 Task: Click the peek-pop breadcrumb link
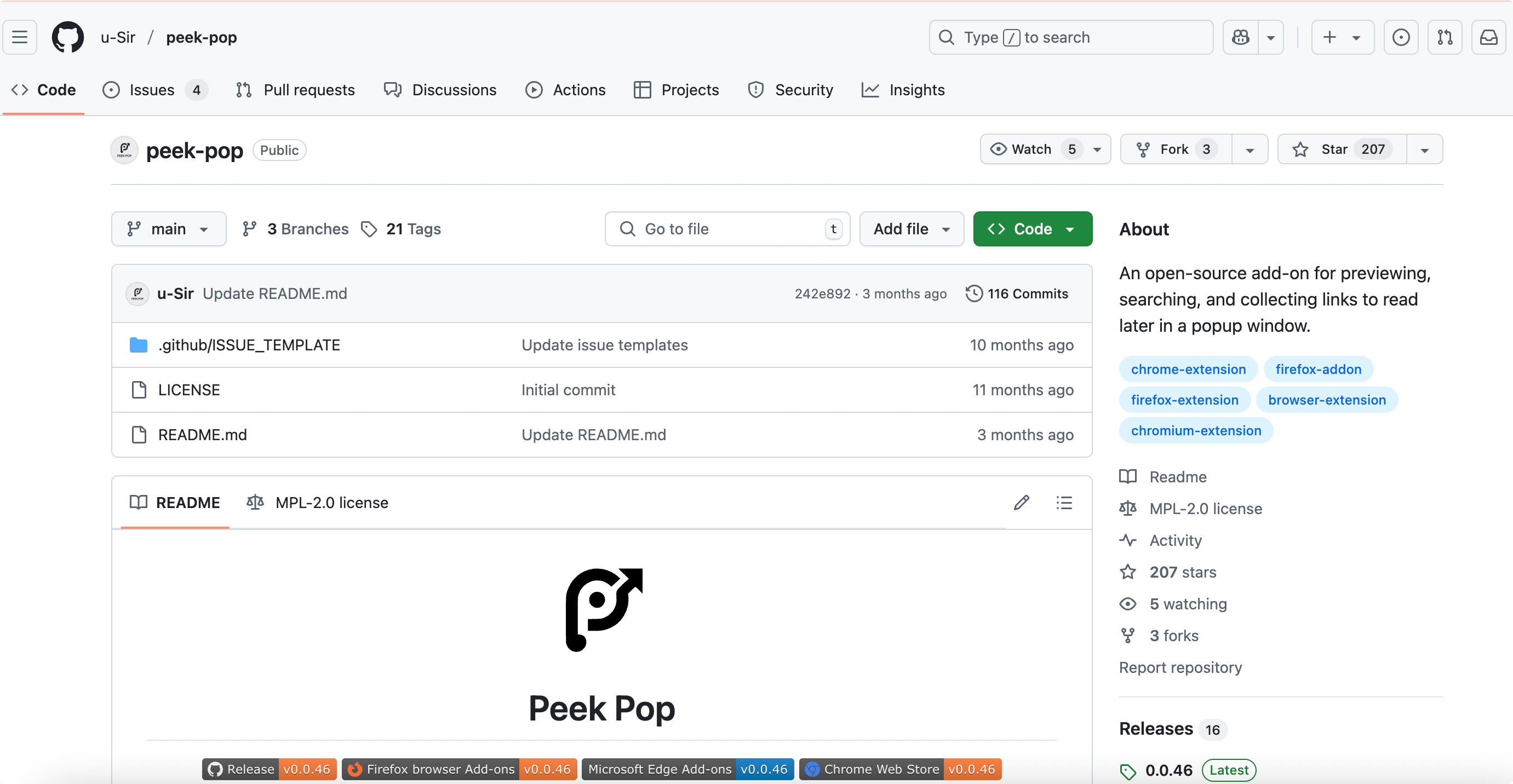[202, 37]
